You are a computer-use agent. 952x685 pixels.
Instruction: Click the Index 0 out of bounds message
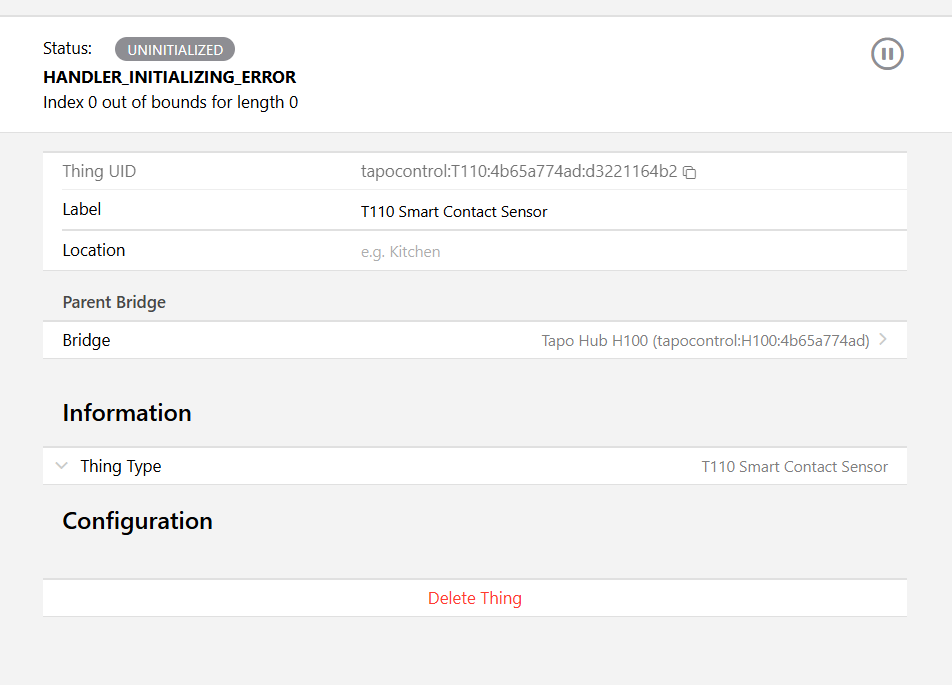coord(170,102)
